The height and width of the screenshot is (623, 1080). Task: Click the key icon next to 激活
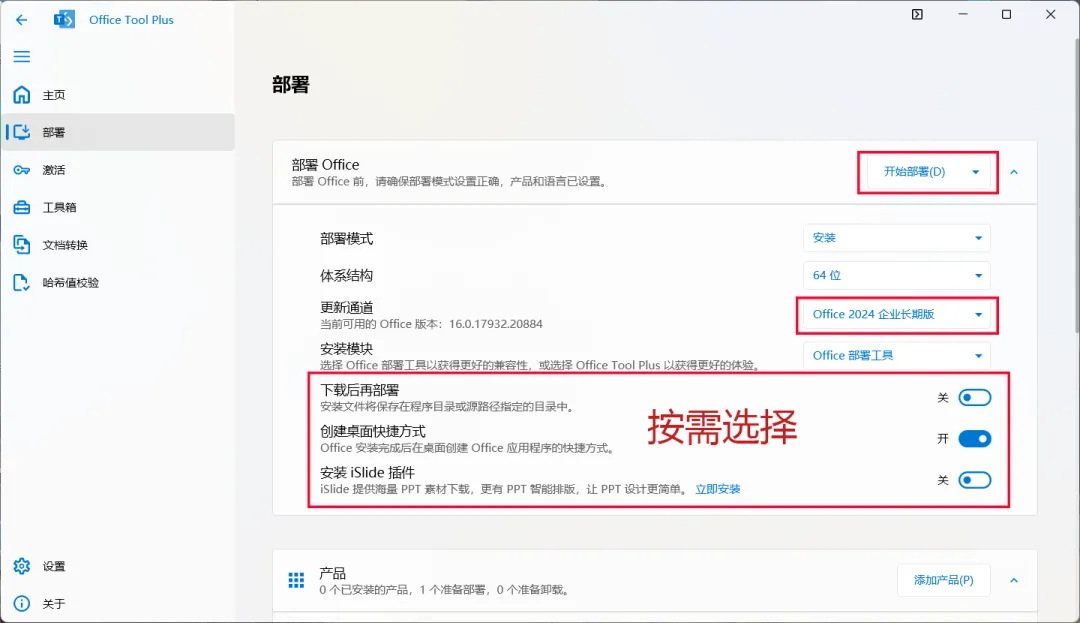click(21, 170)
